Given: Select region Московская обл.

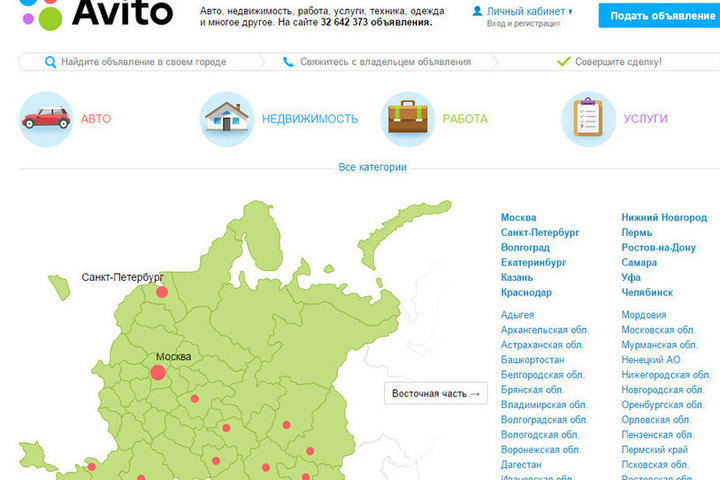Looking at the screenshot, I should (x=658, y=330).
